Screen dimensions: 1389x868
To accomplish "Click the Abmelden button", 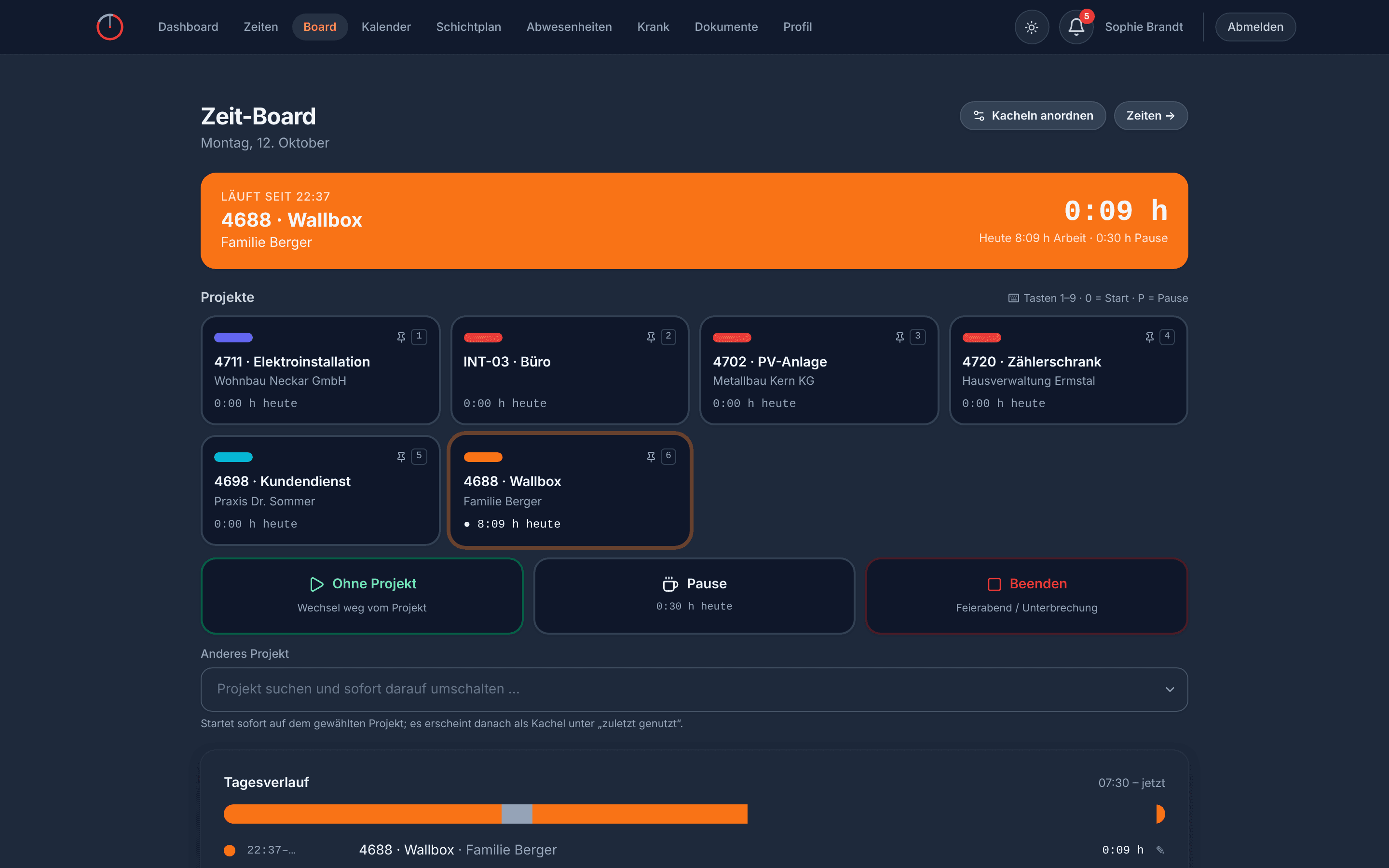I will coord(1255,27).
